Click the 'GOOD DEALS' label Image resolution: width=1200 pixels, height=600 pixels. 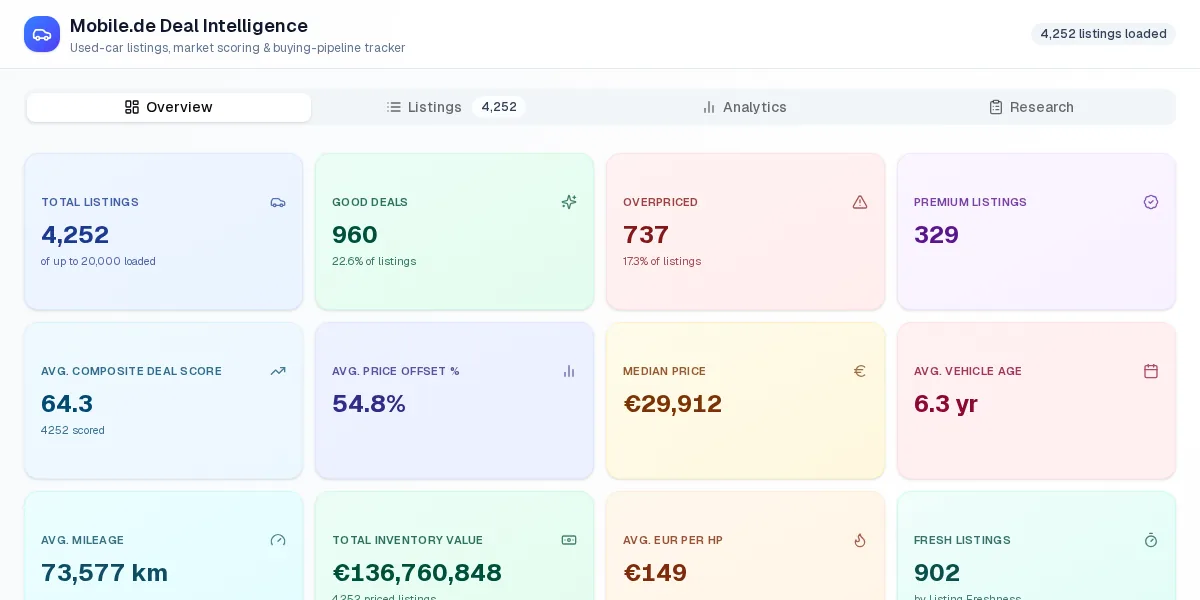coord(370,202)
